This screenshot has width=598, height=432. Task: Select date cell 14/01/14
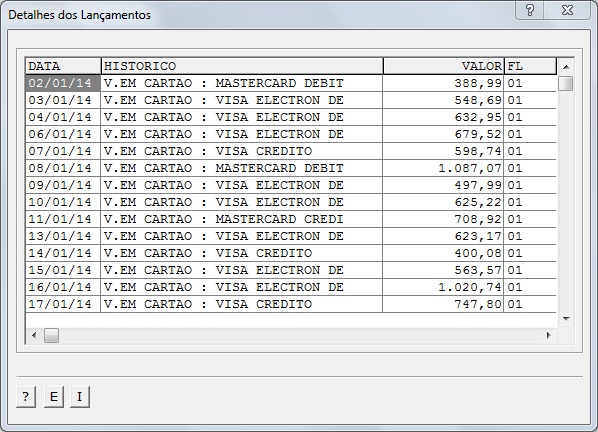[63, 253]
